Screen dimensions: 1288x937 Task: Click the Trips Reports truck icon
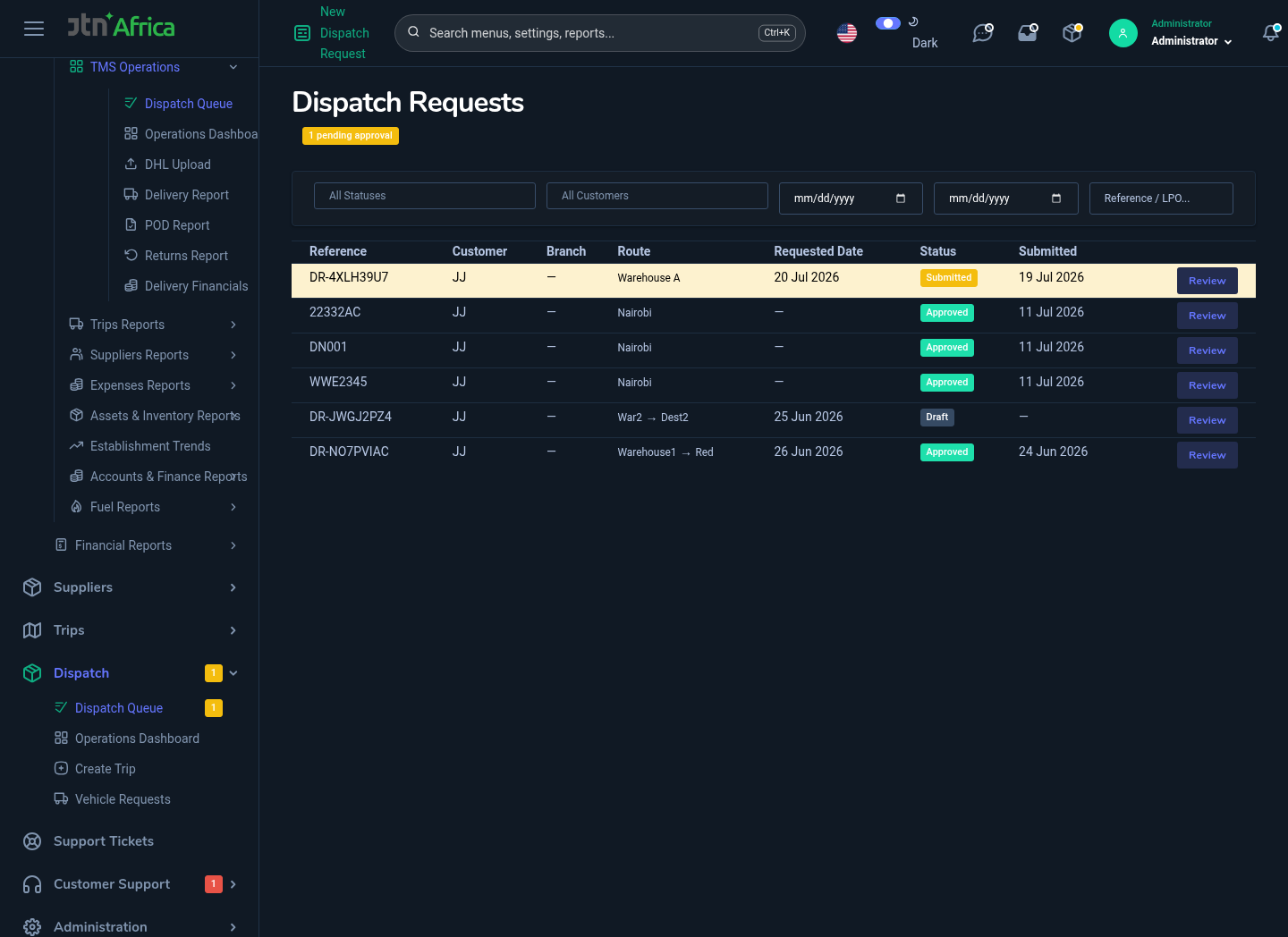76,325
